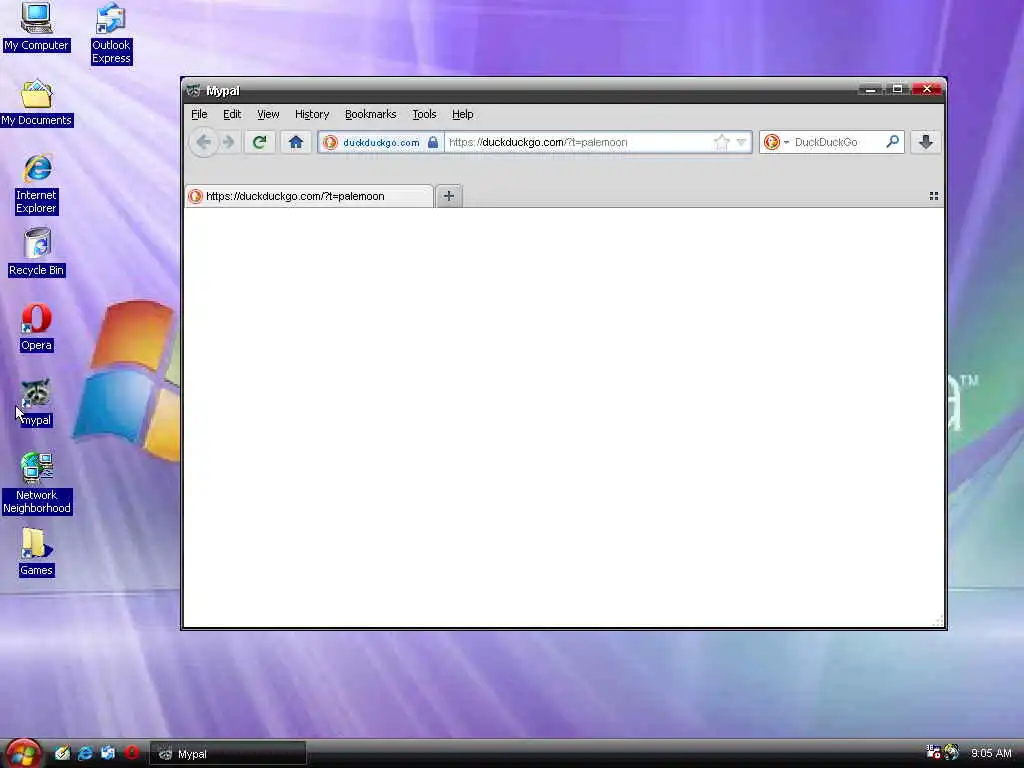The height and width of the screenshot is (768, 1024).
Task: Click the first quick launch icon beside Start
Action: tap(62, 753)
